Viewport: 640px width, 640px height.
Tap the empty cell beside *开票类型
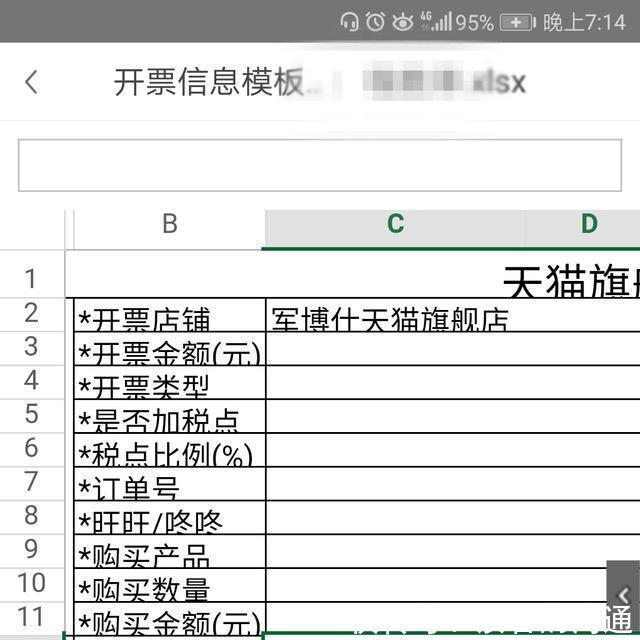click(x=453, y=382)
